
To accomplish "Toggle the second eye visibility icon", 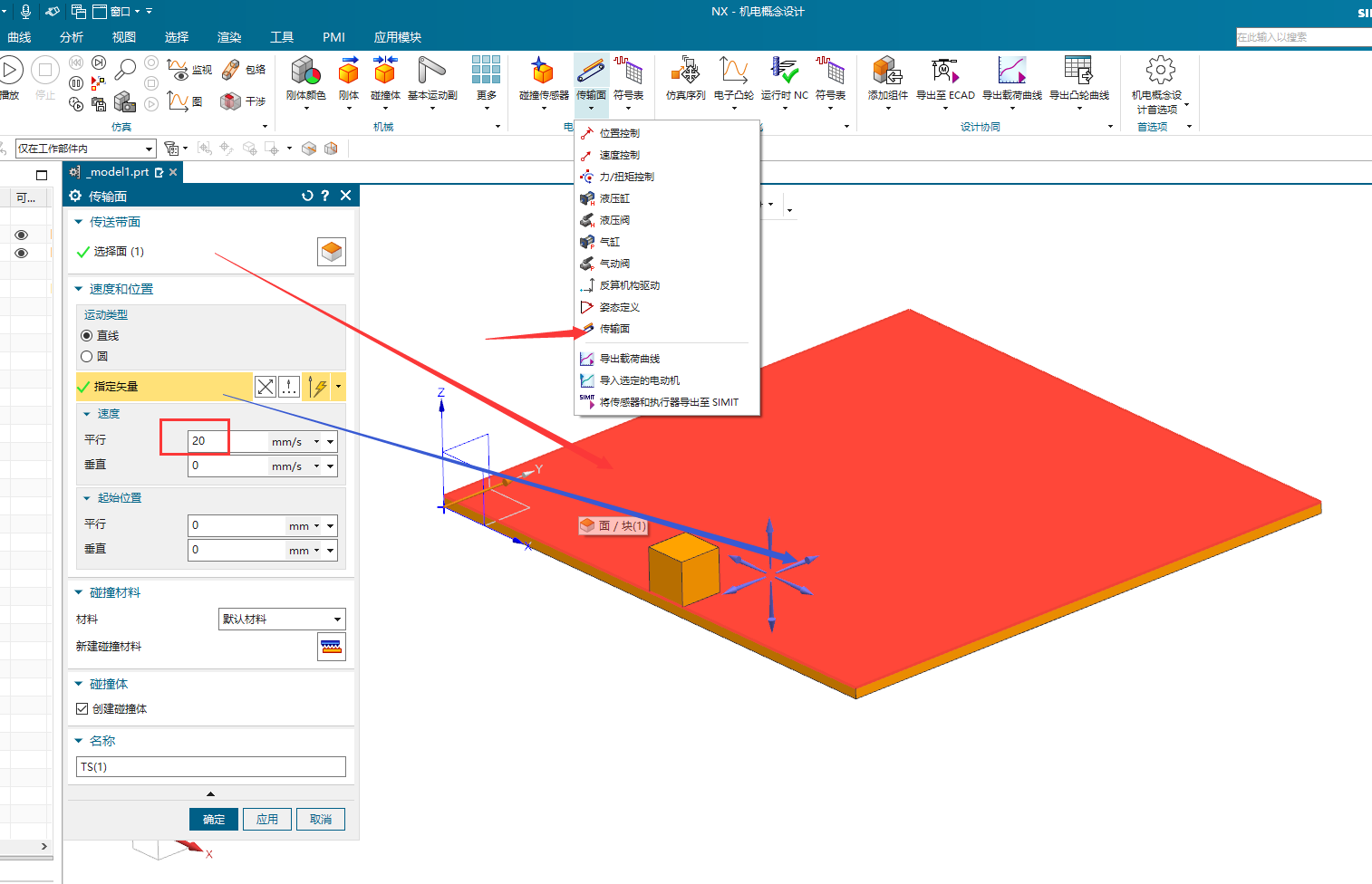I will point(21,254).
